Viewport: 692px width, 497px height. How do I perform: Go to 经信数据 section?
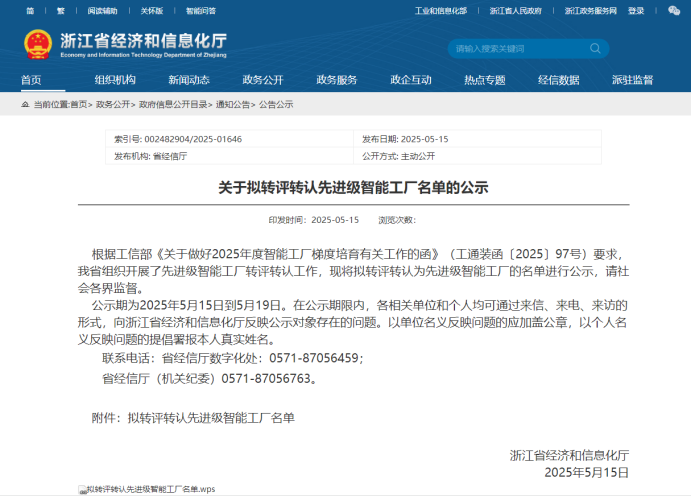pos(558,80)
